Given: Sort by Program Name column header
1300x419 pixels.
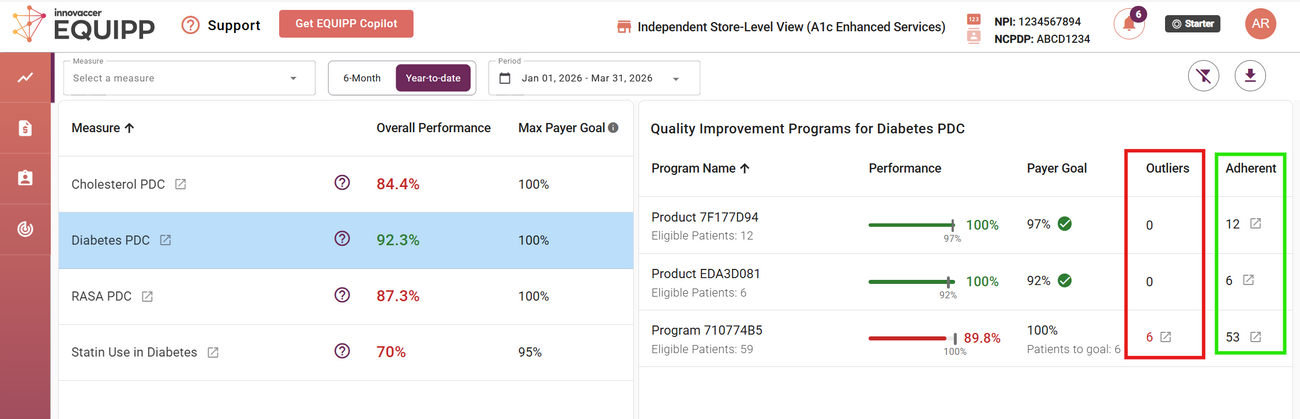Looking at the screenshot, I should (700, 168).
